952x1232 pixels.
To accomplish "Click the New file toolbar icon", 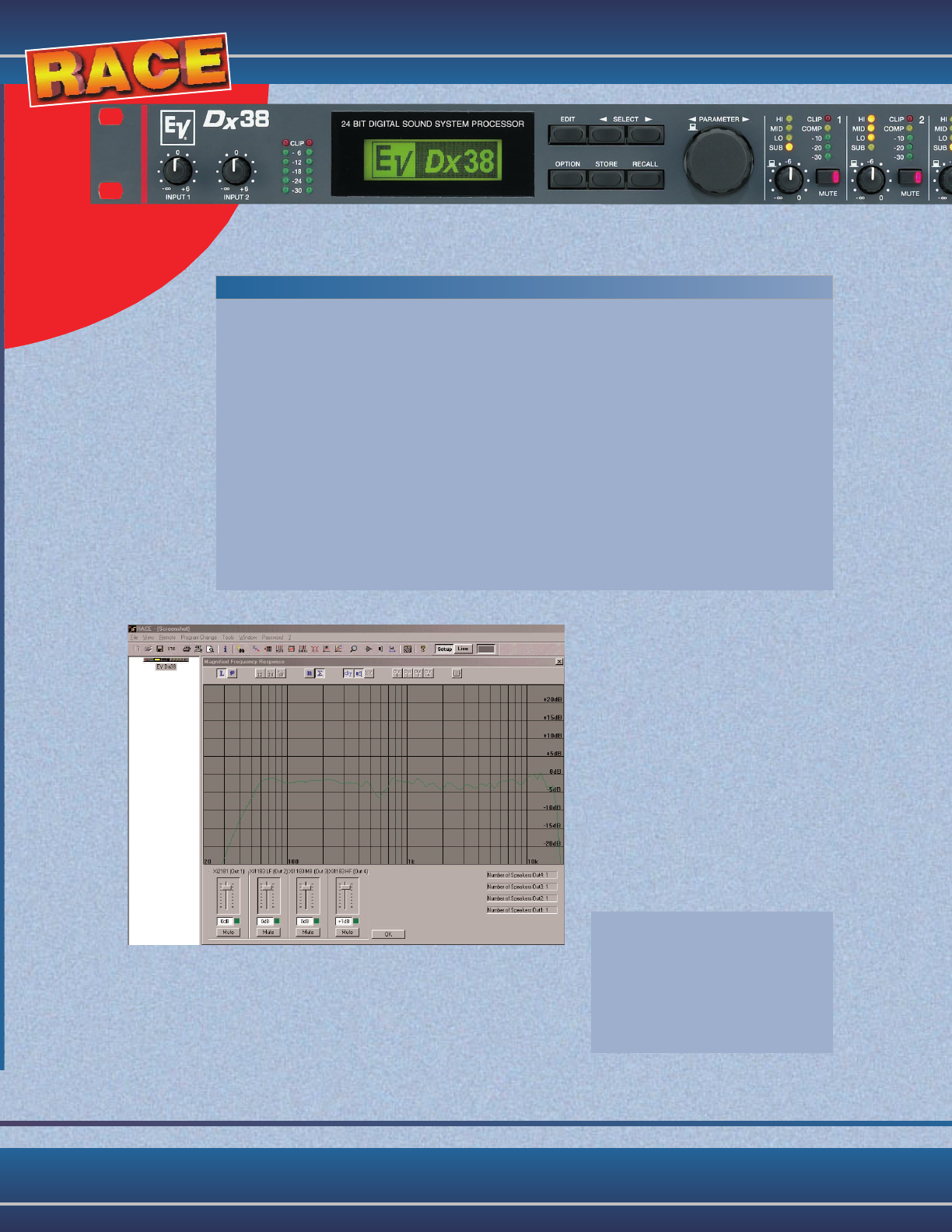I will click(x=137, y=649).
